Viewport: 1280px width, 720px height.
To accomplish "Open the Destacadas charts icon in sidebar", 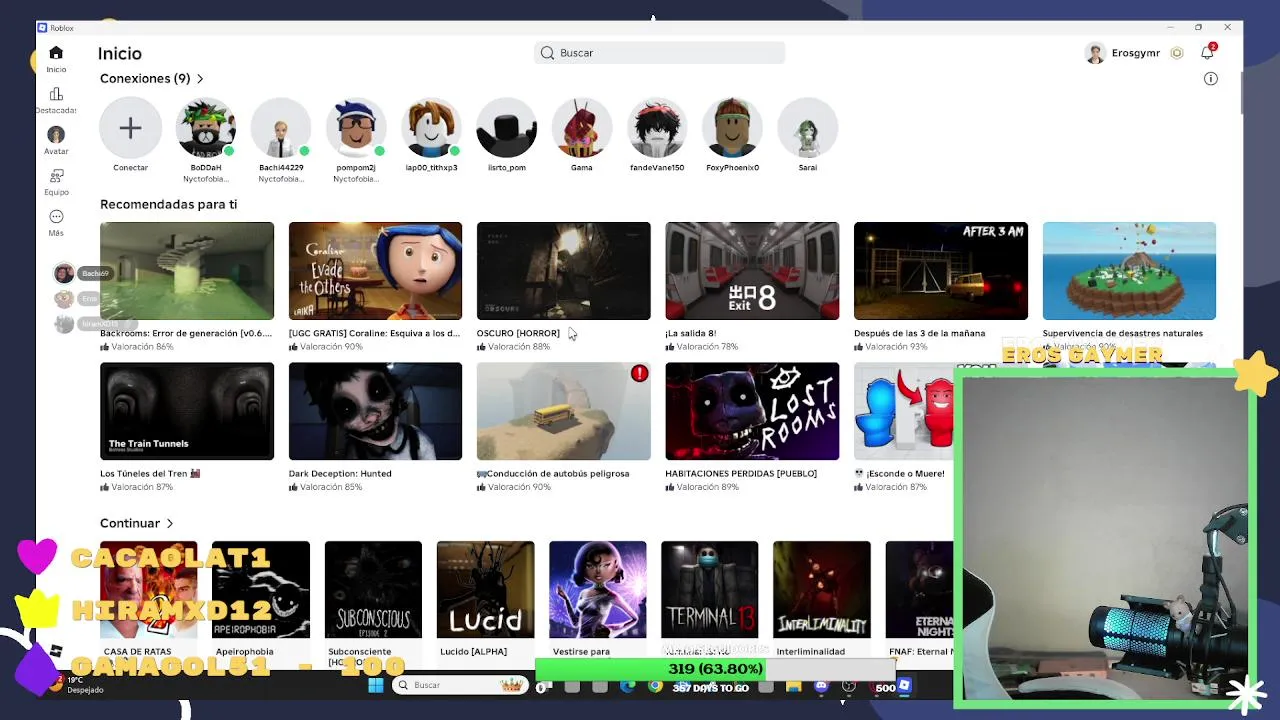I will pyautogui.click(x=56, y=94).
